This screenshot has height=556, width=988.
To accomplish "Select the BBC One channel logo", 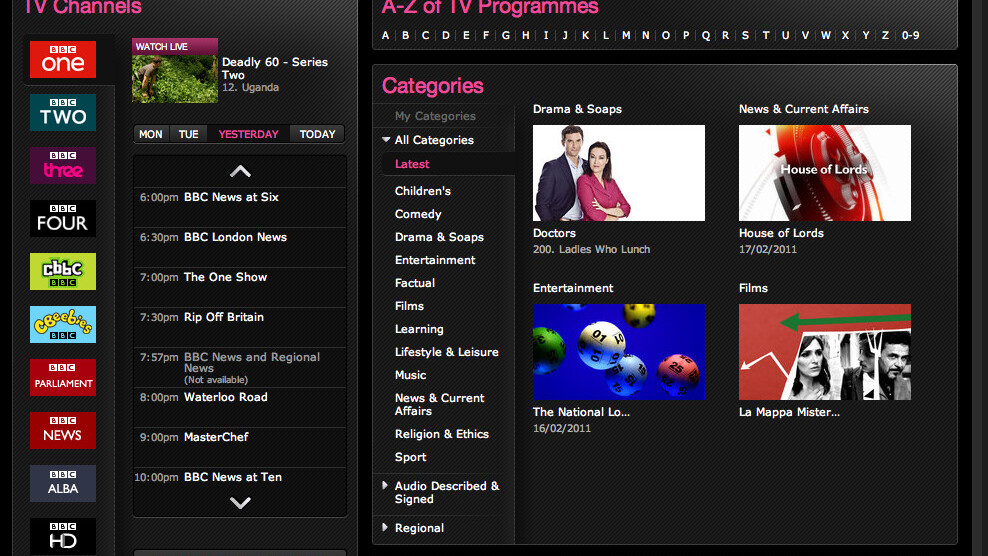I will 63,59.
